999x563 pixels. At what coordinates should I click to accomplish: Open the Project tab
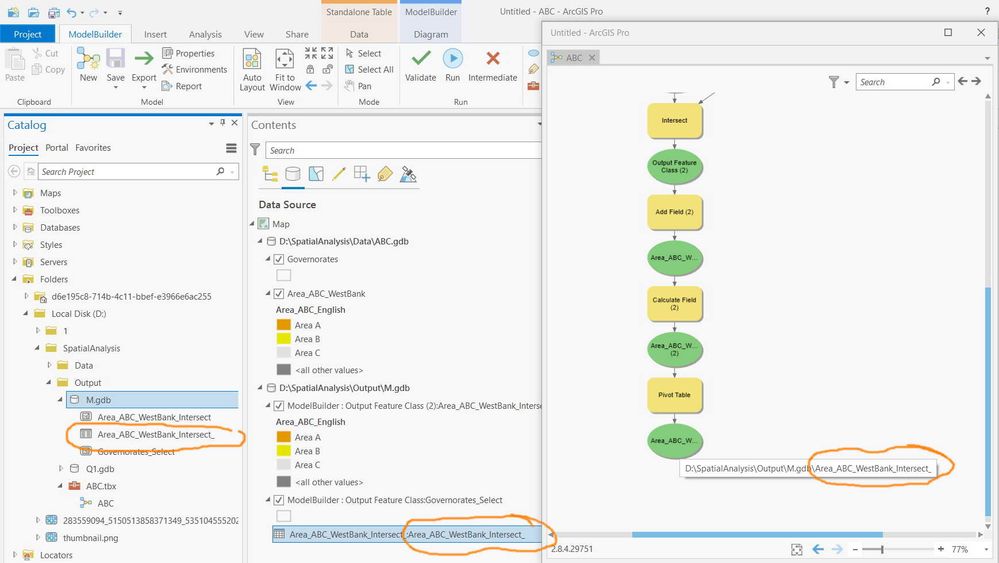click(x=27, y=34)
